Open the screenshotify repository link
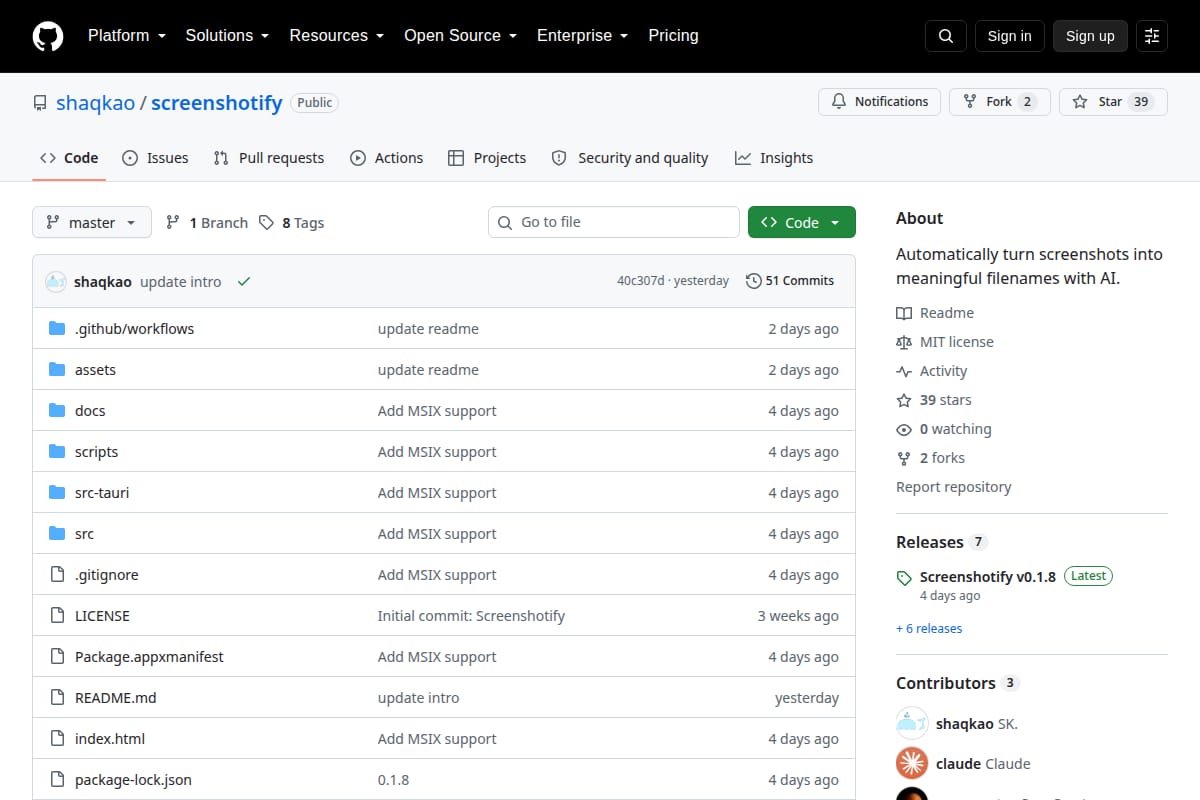This screenshot has height=800, width=1200. click(217, 103)
